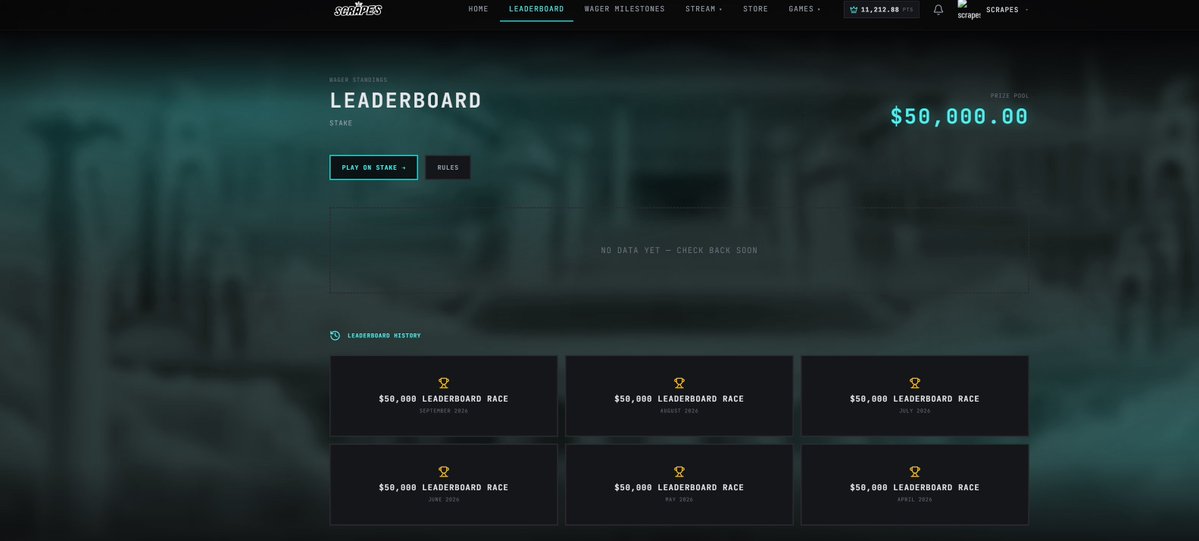This screenshot has width=1199, height=541.
Task: Open the Rules button
Action: pyautogui.click(x=447, y=168)
